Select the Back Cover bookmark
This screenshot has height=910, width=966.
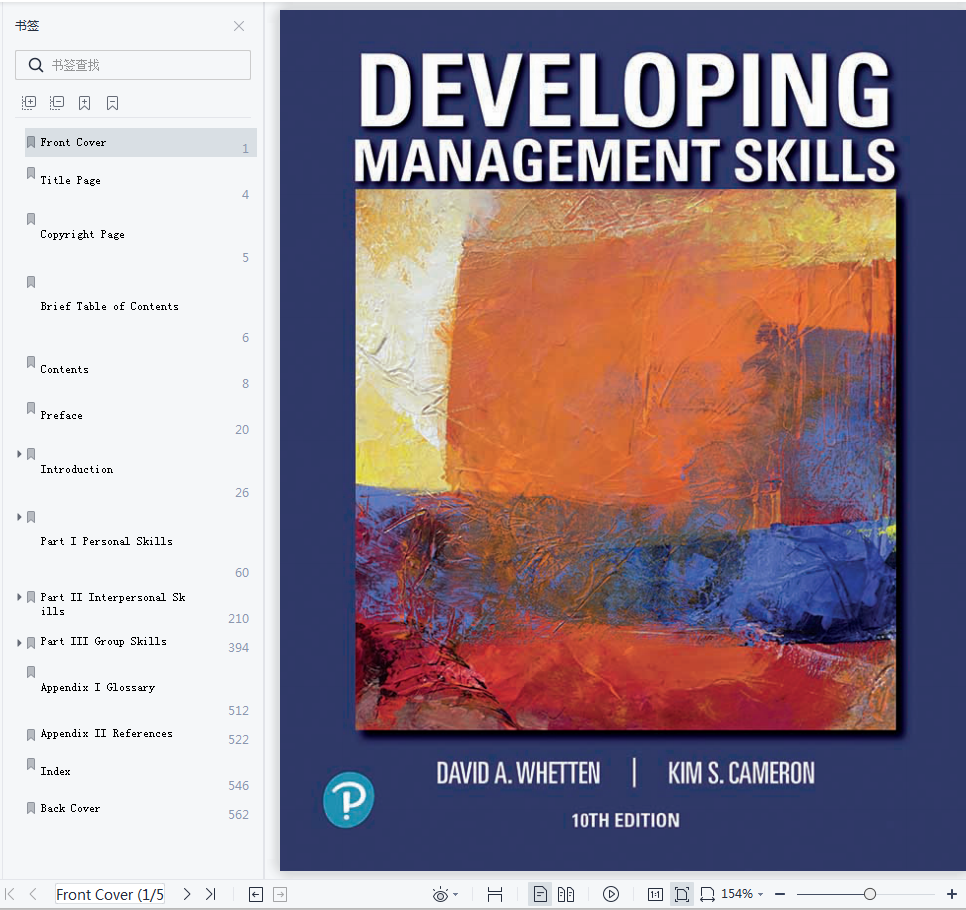pyautogui.click(x=70, y=808)
